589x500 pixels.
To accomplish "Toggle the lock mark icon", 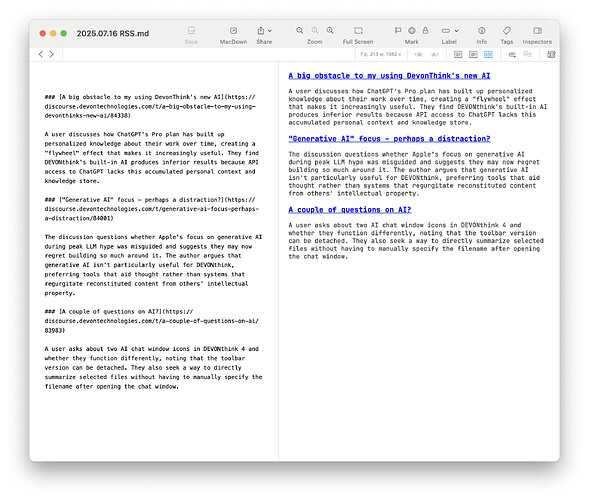I will tap(425, 30).
